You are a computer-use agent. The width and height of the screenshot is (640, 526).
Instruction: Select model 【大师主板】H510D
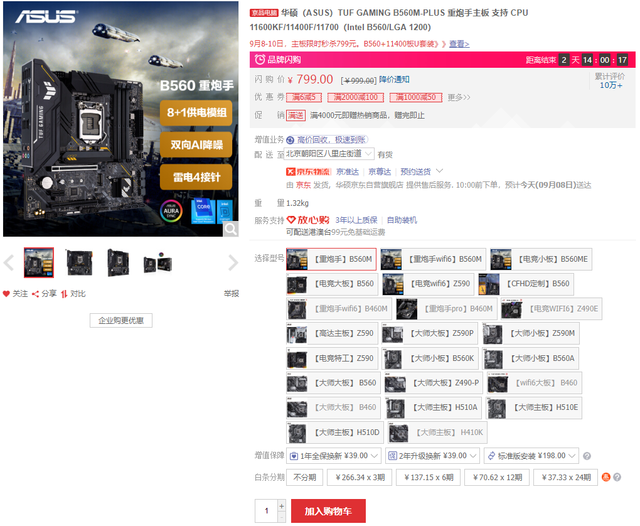pyautogui.click(x=335, y=433)
